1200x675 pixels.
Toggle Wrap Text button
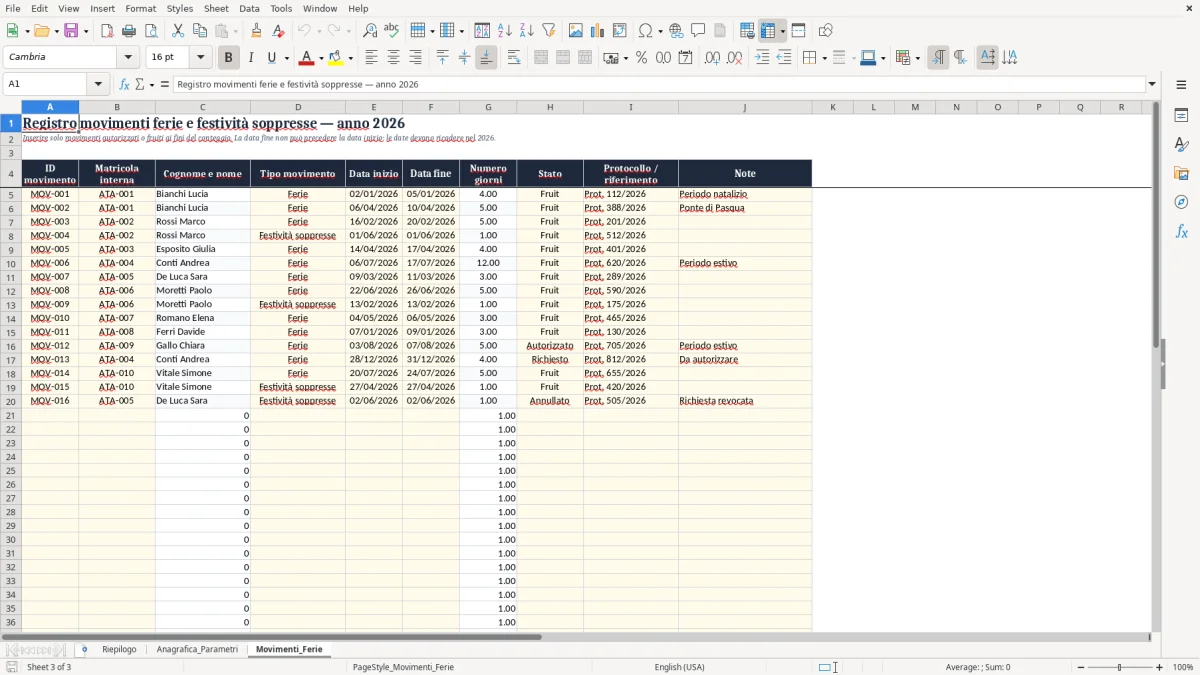[x=514, y=58]
